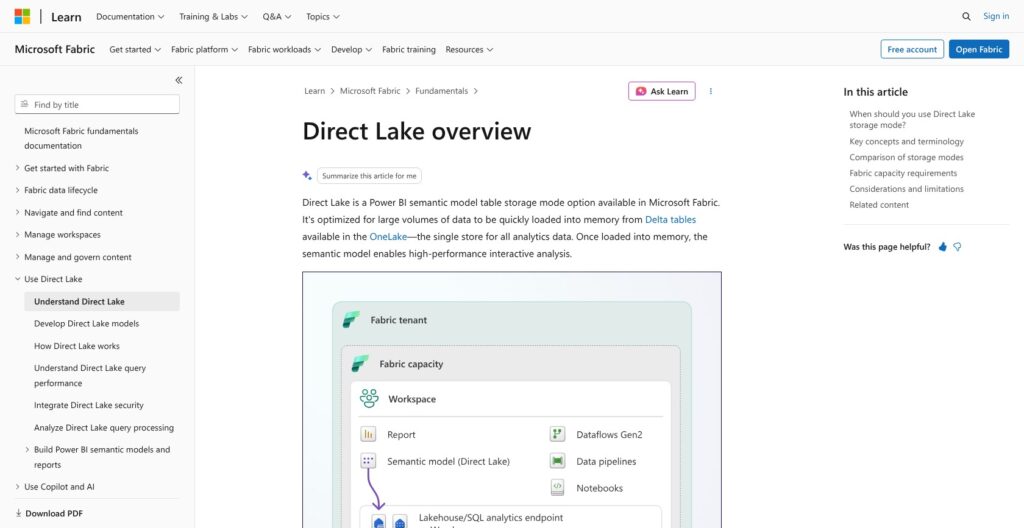Screen dimensions: 1024x528
Task: Expand Manage workspaces node
Action: pyautogui.click(x=18, y=235)
